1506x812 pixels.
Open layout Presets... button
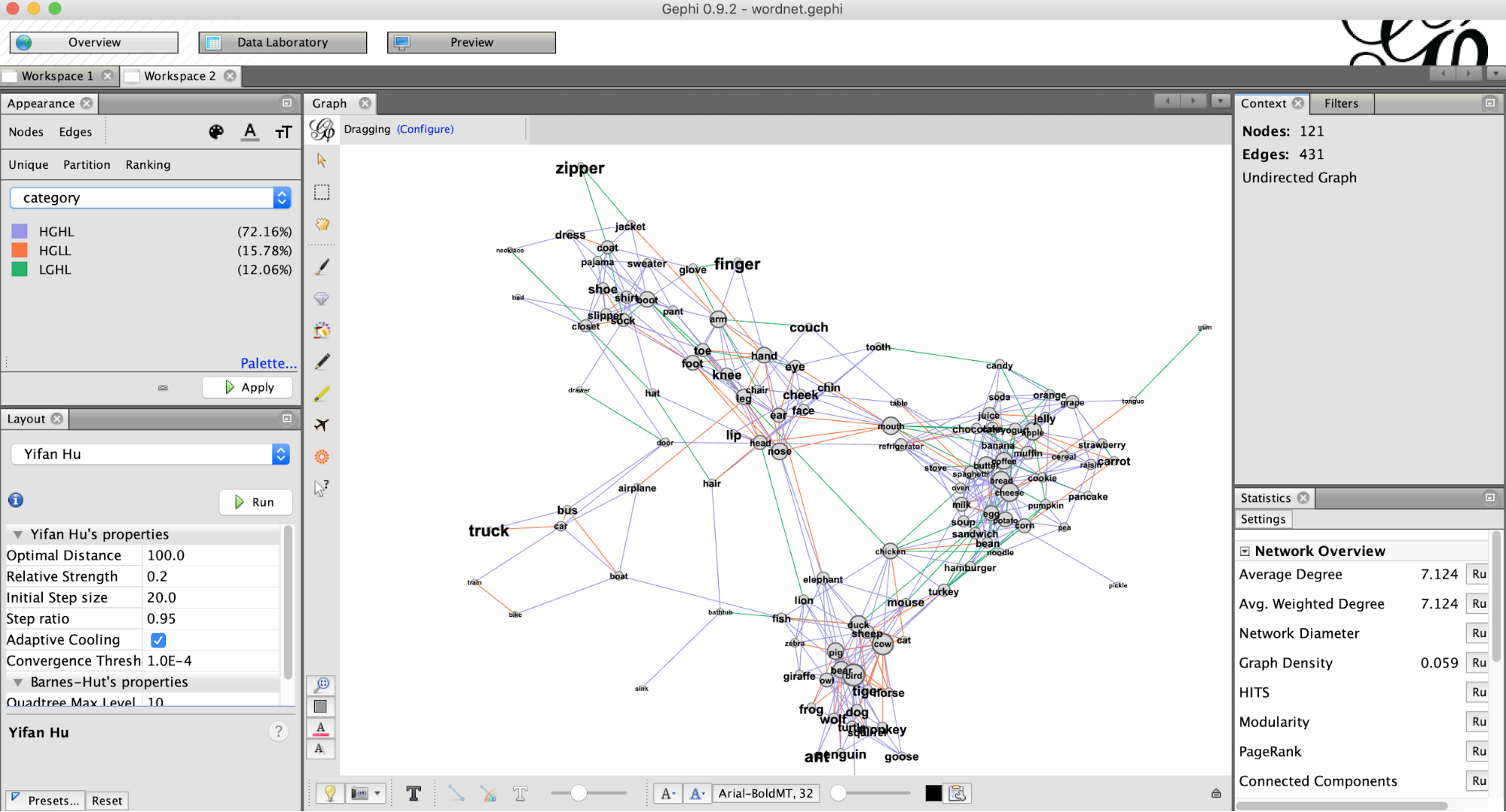pos(45,801)
